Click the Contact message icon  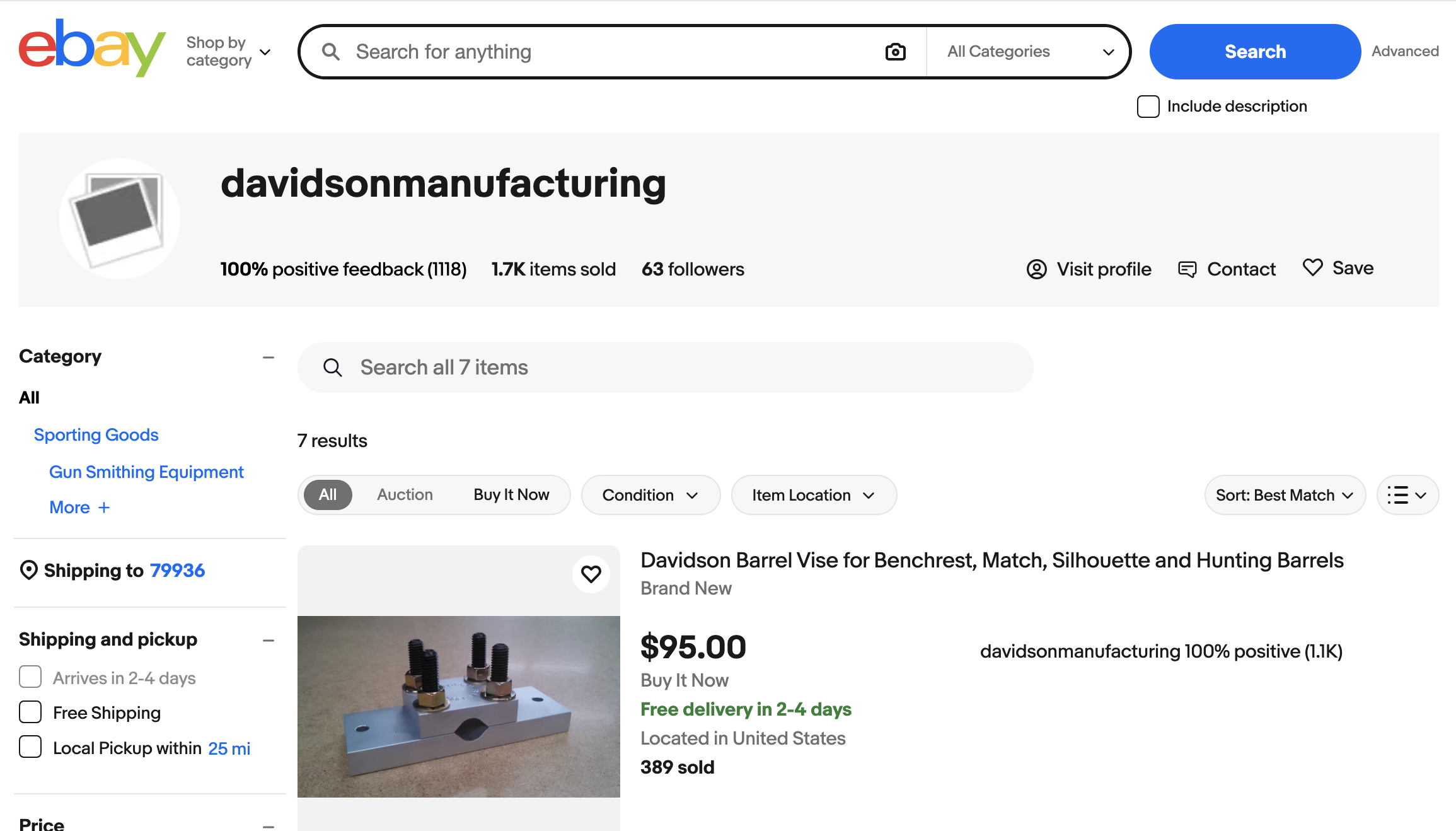pyautogui.click(x=1187, y=269)
